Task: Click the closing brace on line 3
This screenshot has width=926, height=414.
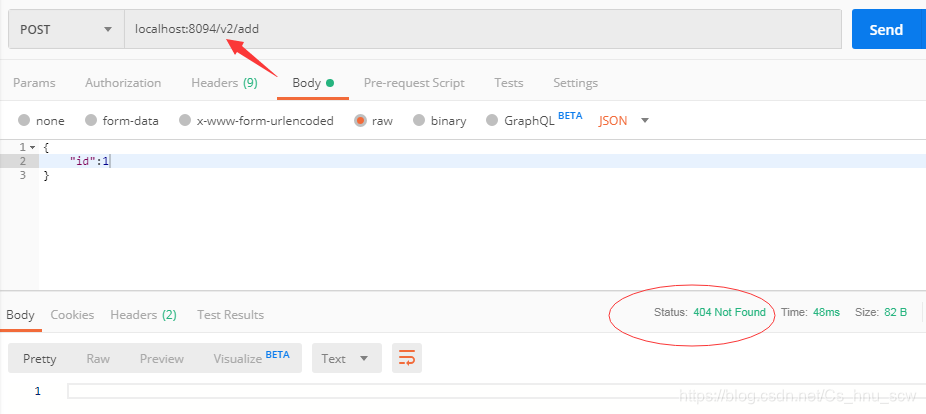Action: coord(46,175)
